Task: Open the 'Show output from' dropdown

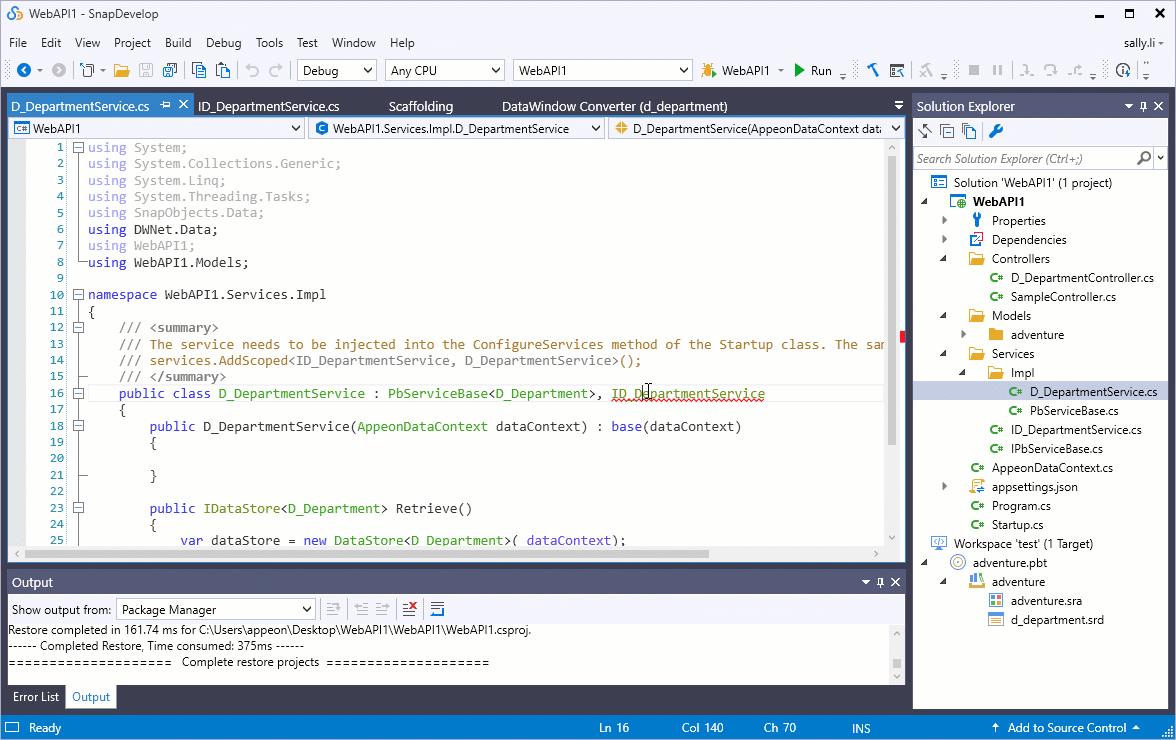Action: click(x=215, y=608)
